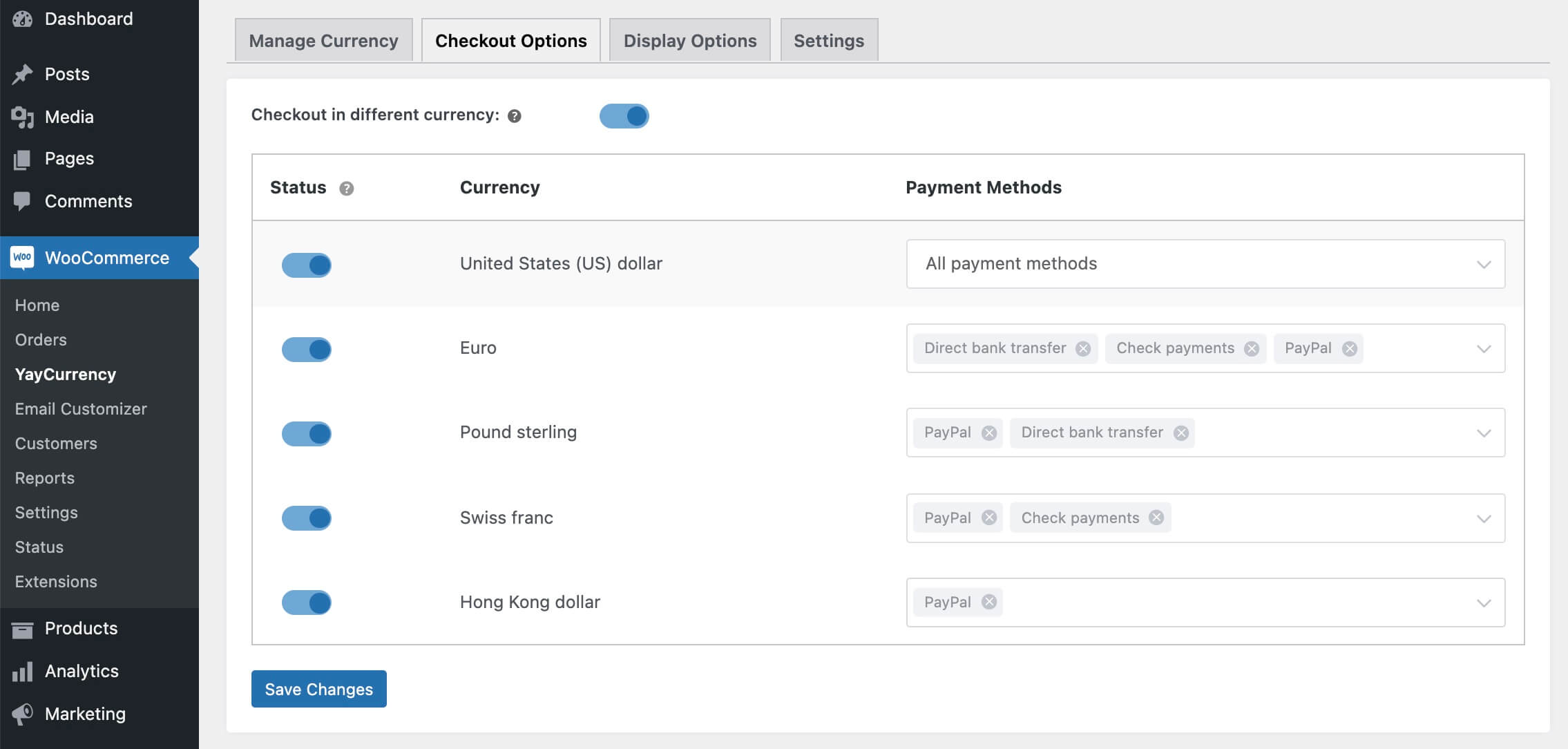Screen dimensions: 1568x749
Task: Disable the Hong Kong dollar toggle
Action: [306, 603]
